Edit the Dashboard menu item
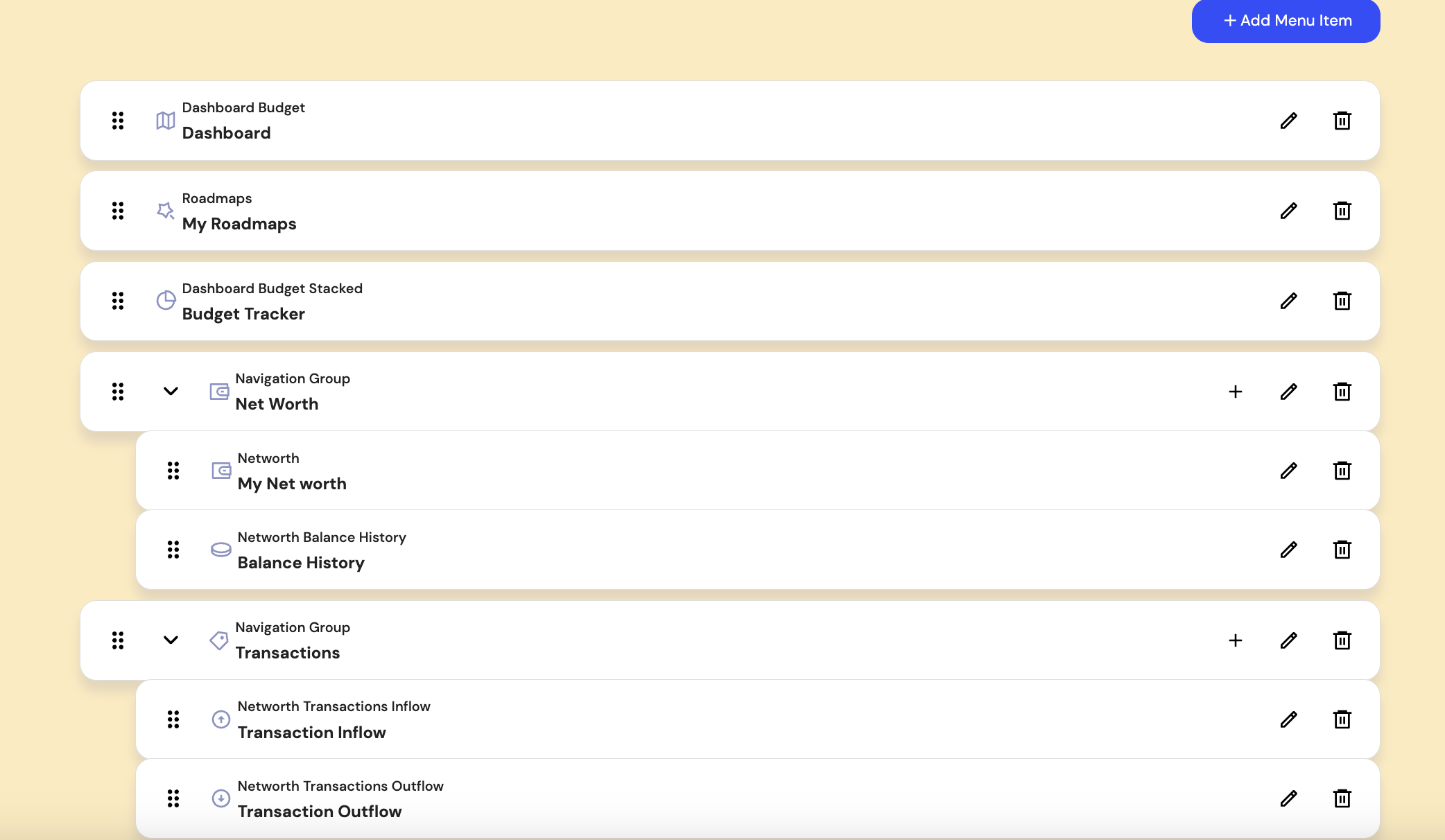The height and width of the screenshot is (840, 1445). [1288, 120]
